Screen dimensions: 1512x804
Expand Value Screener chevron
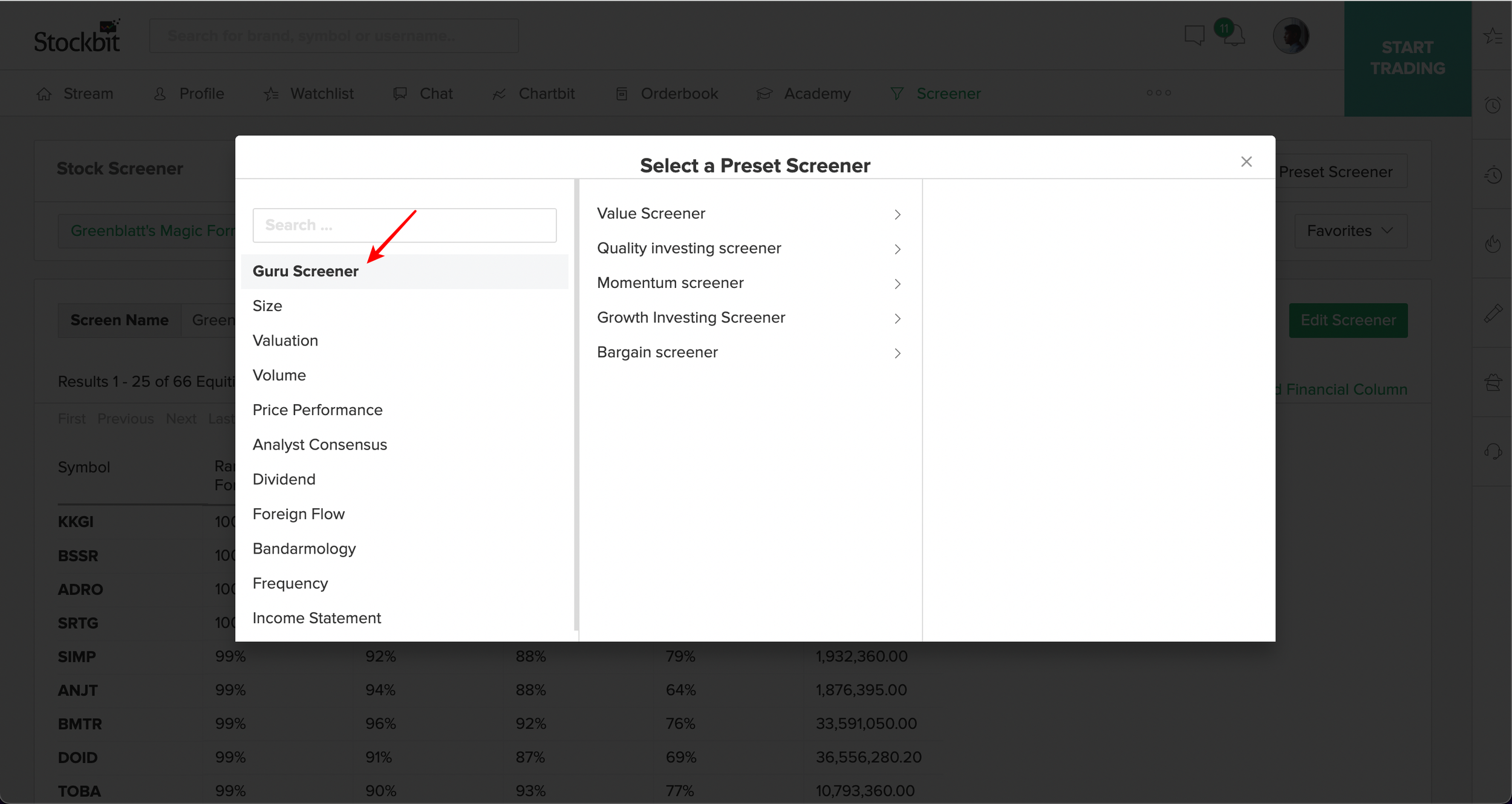point(898,215)
